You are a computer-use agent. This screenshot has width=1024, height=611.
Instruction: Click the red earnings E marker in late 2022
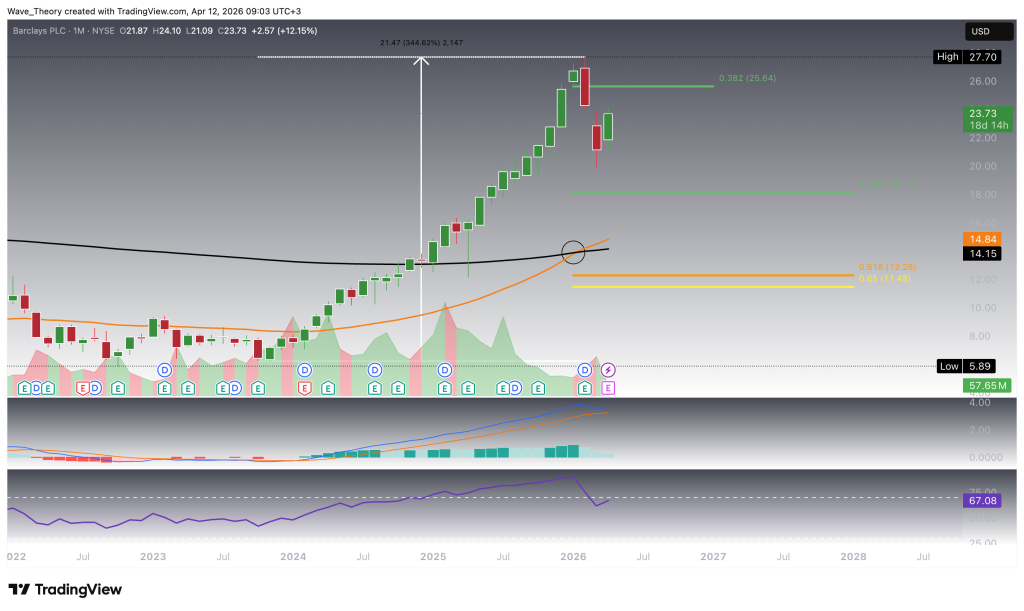click(x=84, y=387)
